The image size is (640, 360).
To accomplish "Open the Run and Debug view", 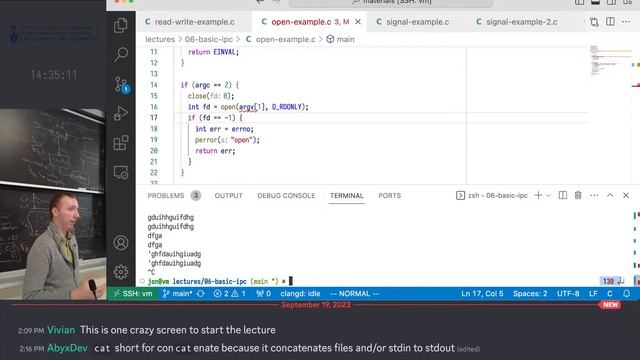I will click(x=121, y=113).
